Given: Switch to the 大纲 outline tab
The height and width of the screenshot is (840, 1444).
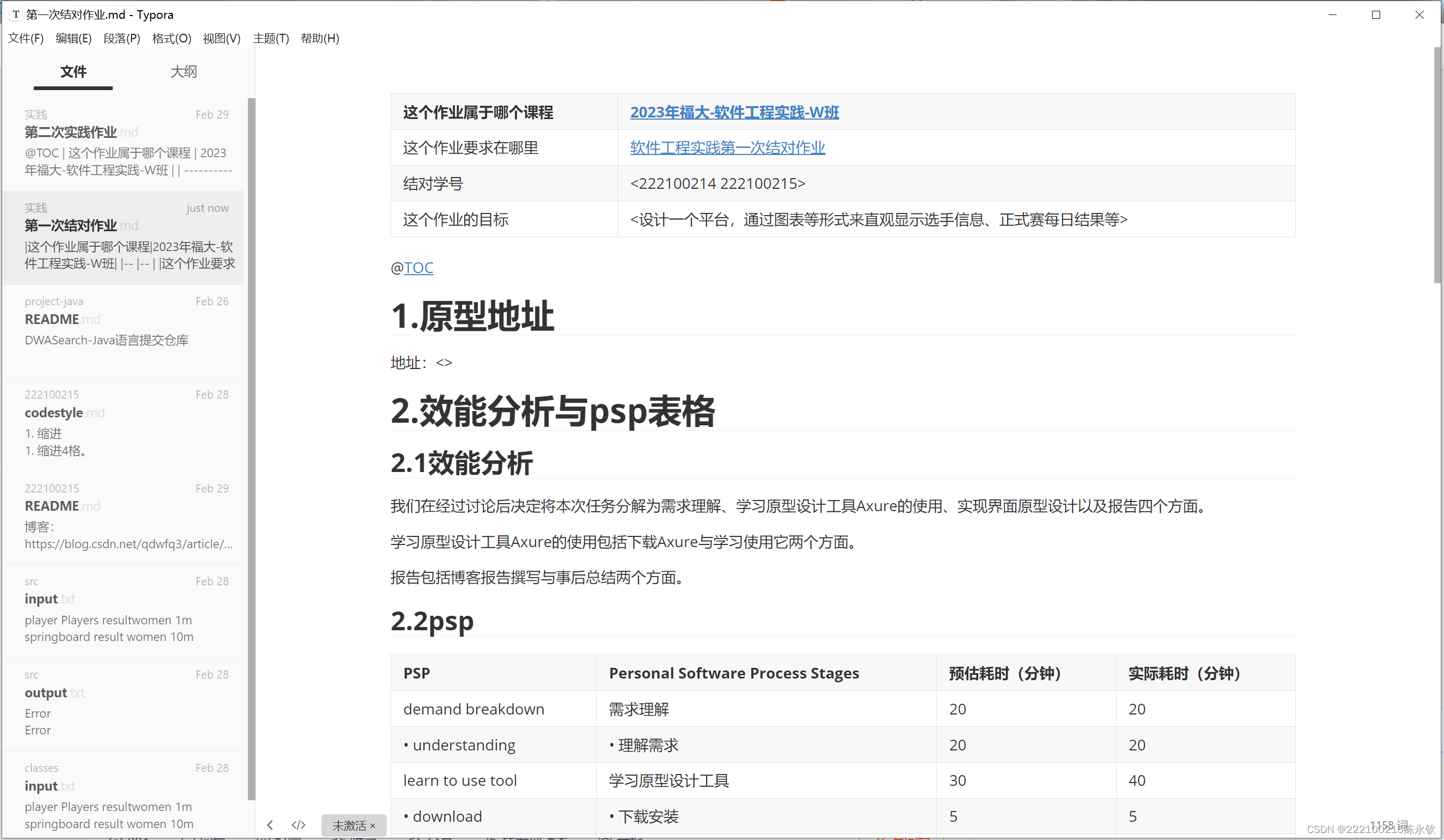Looking at the screenshot, I should tap(184, 72).
